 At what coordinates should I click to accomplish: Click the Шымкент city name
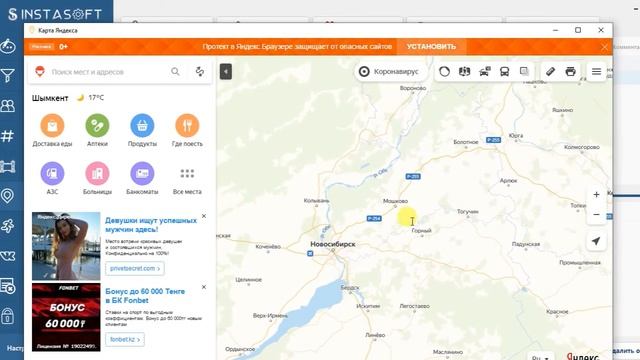50,98
